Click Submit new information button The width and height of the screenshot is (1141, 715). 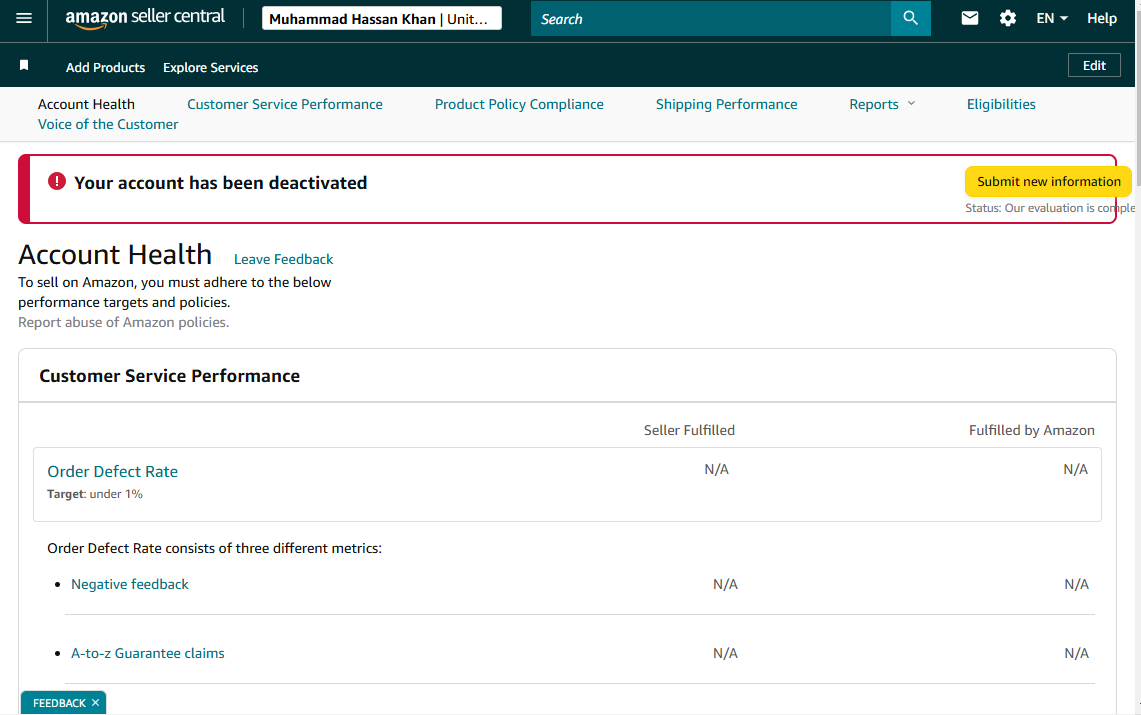(1048, 182)
